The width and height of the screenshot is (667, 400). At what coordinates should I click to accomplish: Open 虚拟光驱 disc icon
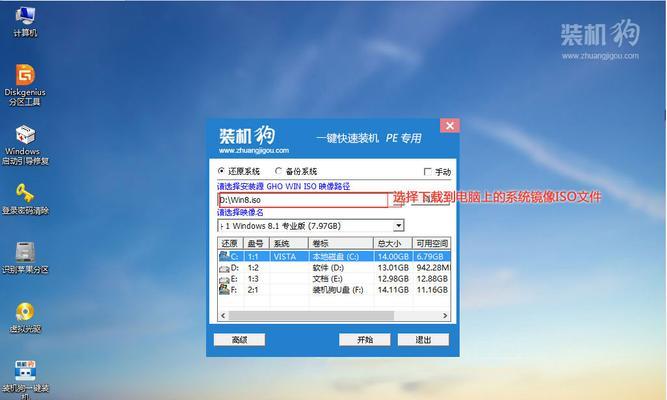point(25,317)
